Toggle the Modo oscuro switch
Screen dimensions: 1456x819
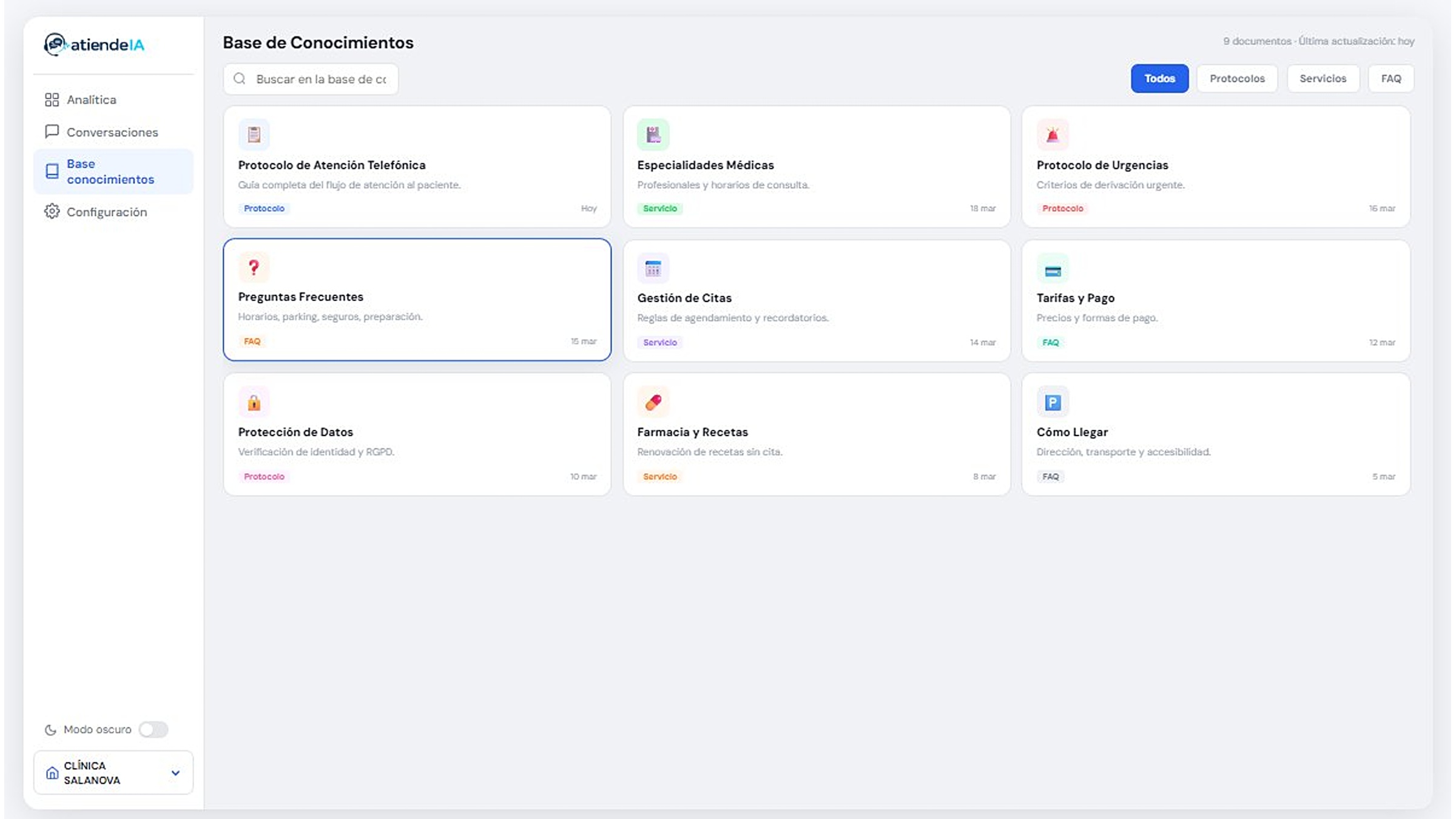coord(153,729)
